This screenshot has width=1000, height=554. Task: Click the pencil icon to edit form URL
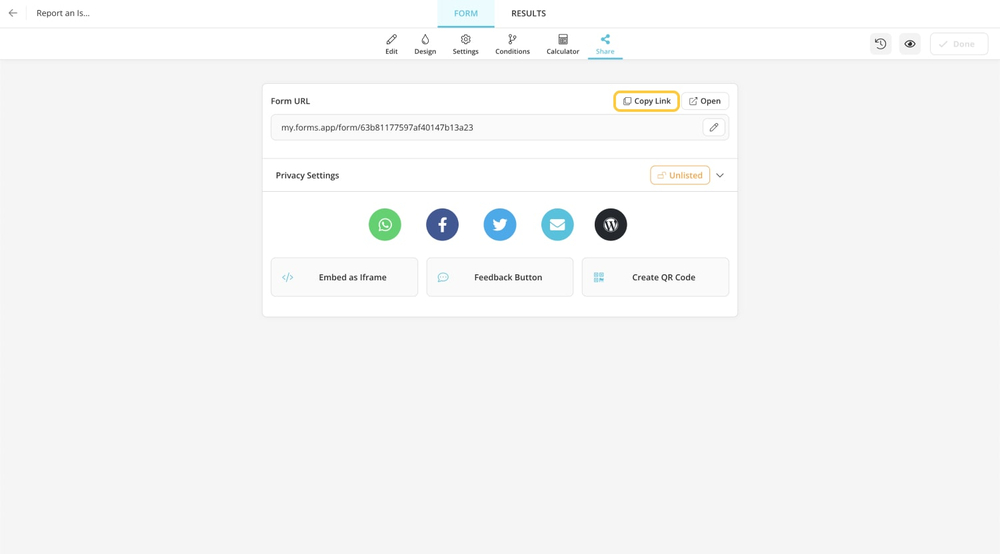coord(714,128)
